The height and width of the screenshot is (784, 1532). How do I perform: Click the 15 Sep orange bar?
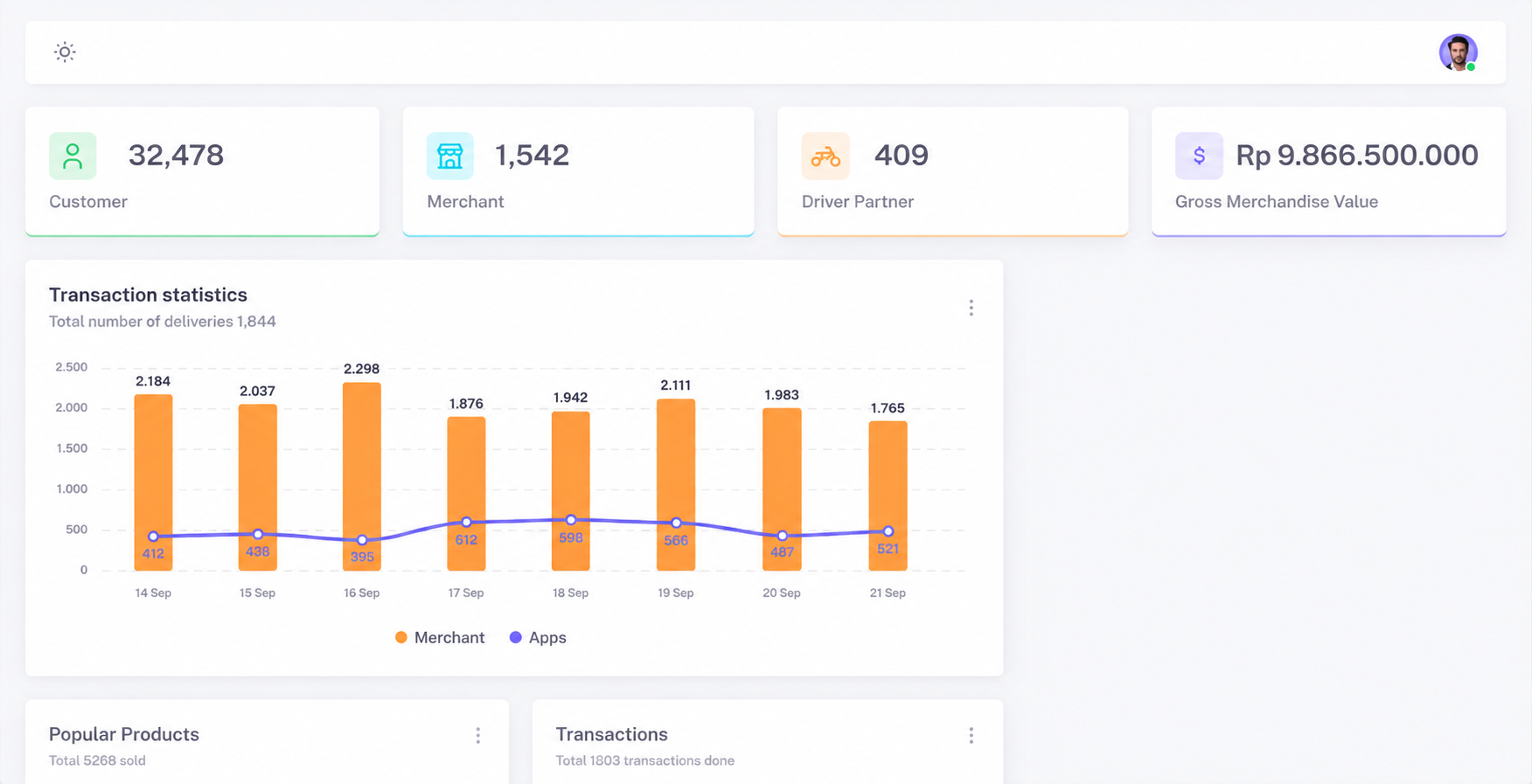click(x=258, y=488)
